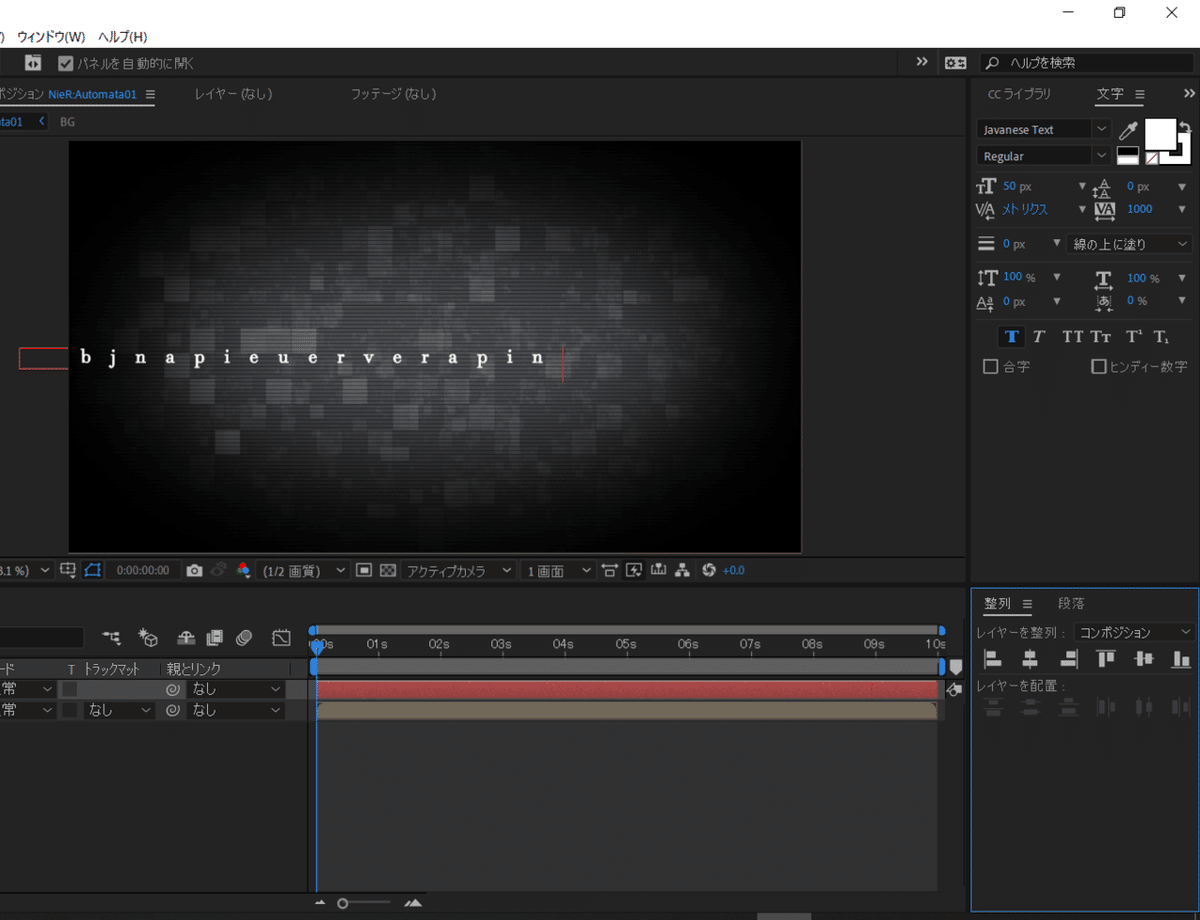Switch to the CC ライブラリ tab

pyautogui.click(x=1019, y=94)
